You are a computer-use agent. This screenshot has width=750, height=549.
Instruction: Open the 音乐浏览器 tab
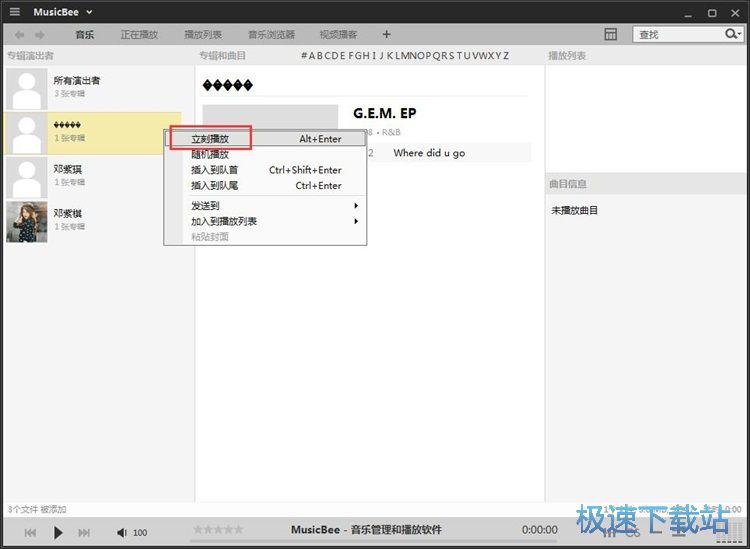(271, 34)
